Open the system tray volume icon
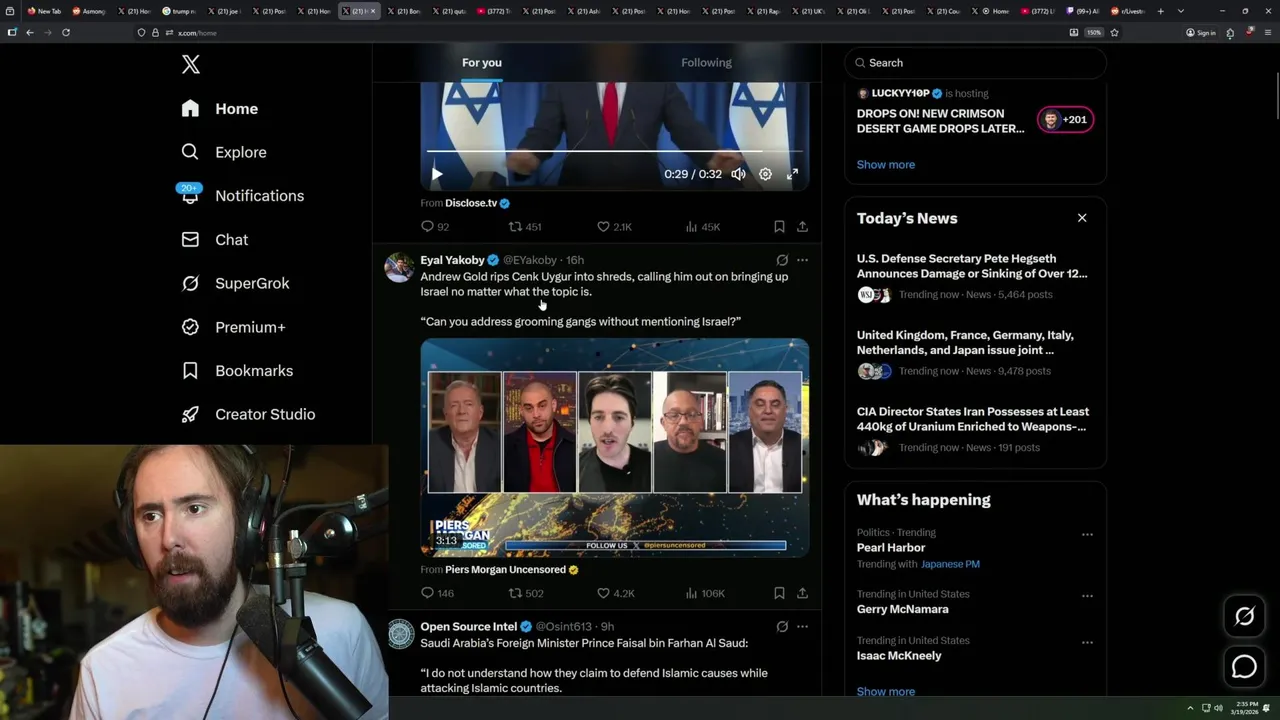The image size is (1280, 720). (x=1218, y=708)
